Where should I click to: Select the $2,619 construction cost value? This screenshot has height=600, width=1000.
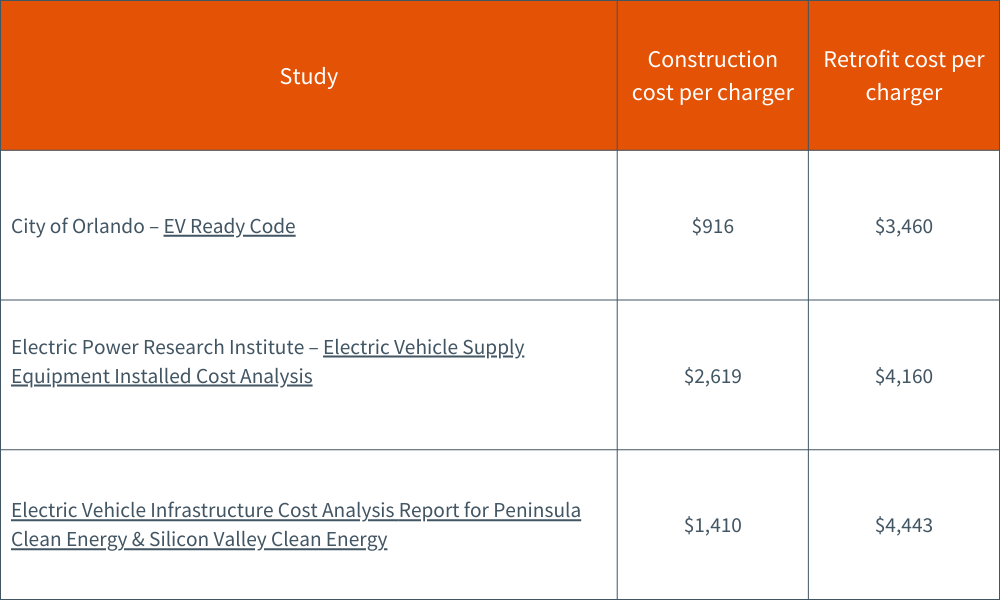[x=712, y=376]
